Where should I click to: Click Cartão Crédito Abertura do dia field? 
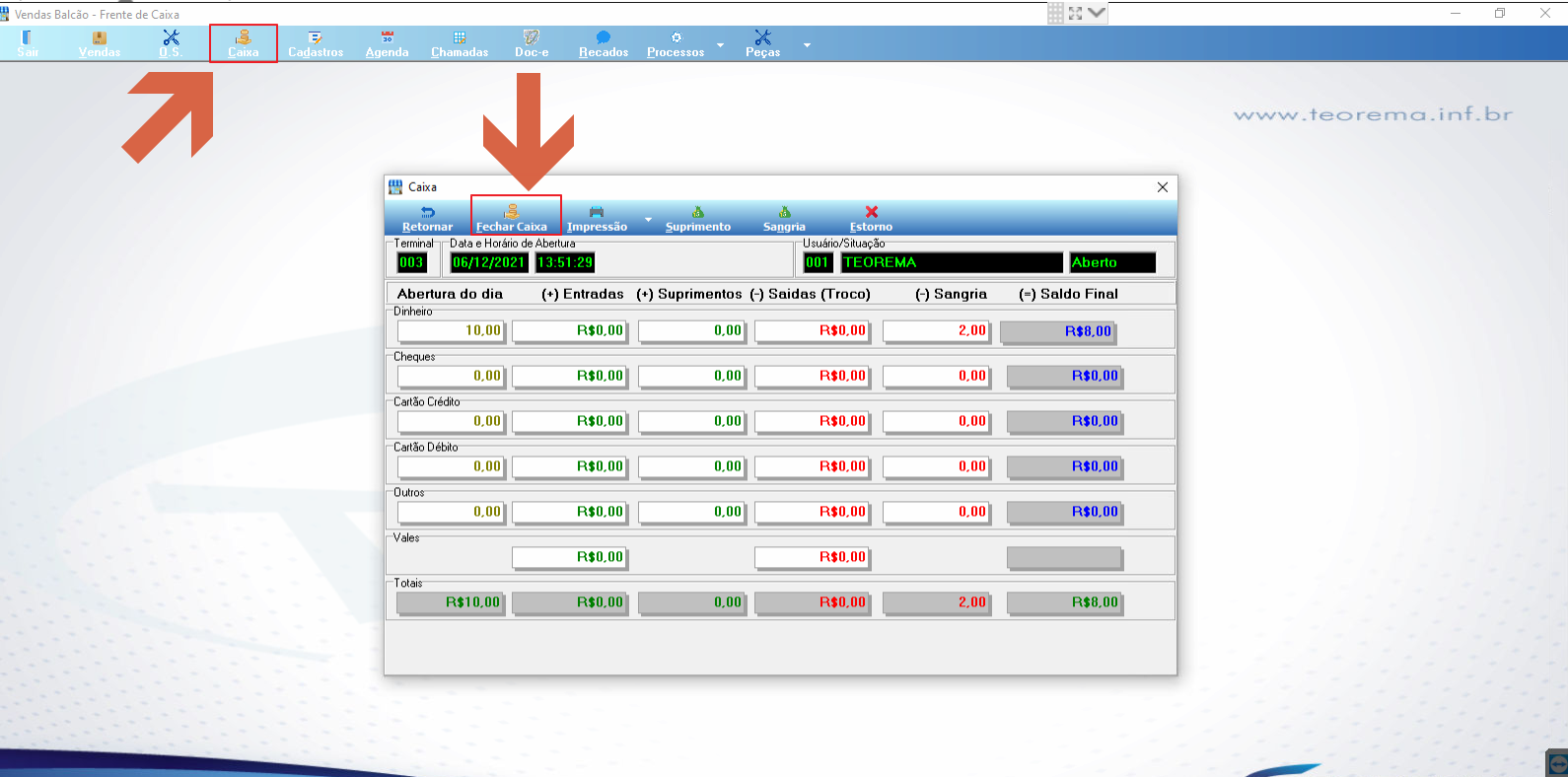451,421
